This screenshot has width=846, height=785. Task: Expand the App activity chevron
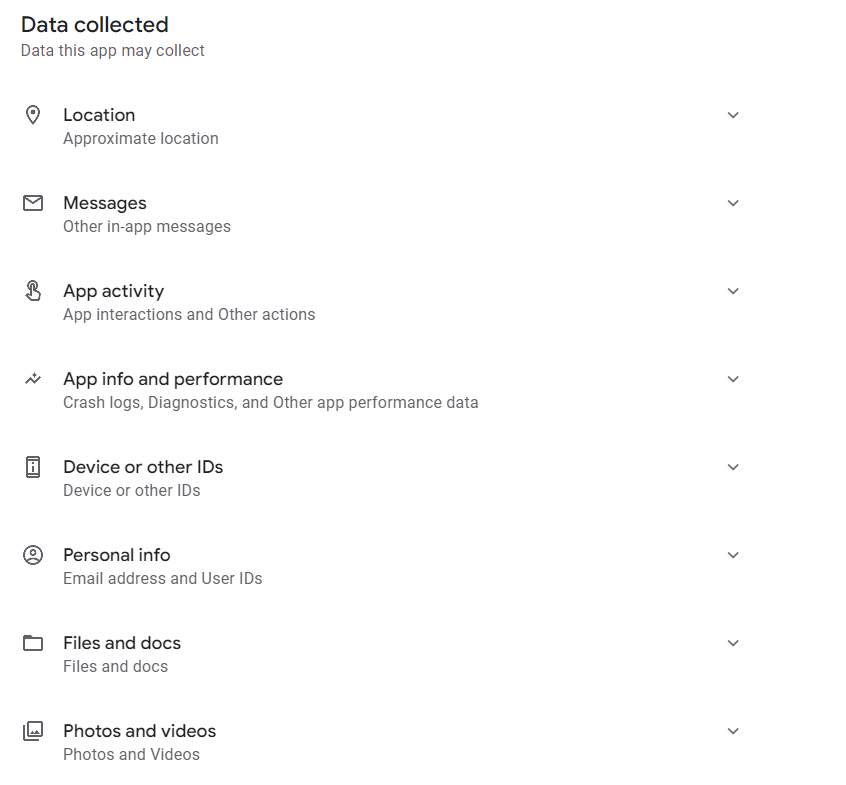(733, 291)
